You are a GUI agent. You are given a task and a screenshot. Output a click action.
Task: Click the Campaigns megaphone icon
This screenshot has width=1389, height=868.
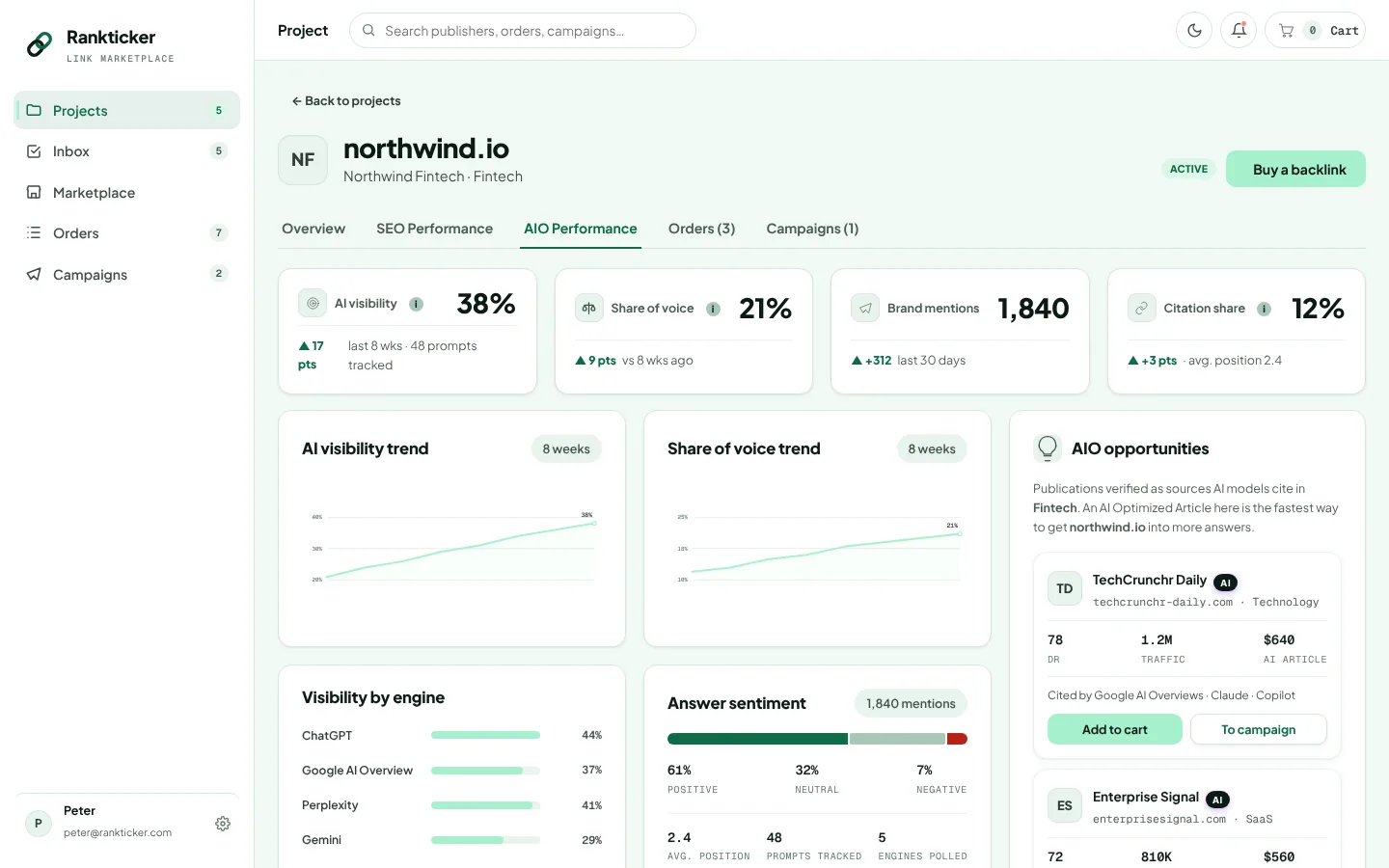tap(34, 274)
